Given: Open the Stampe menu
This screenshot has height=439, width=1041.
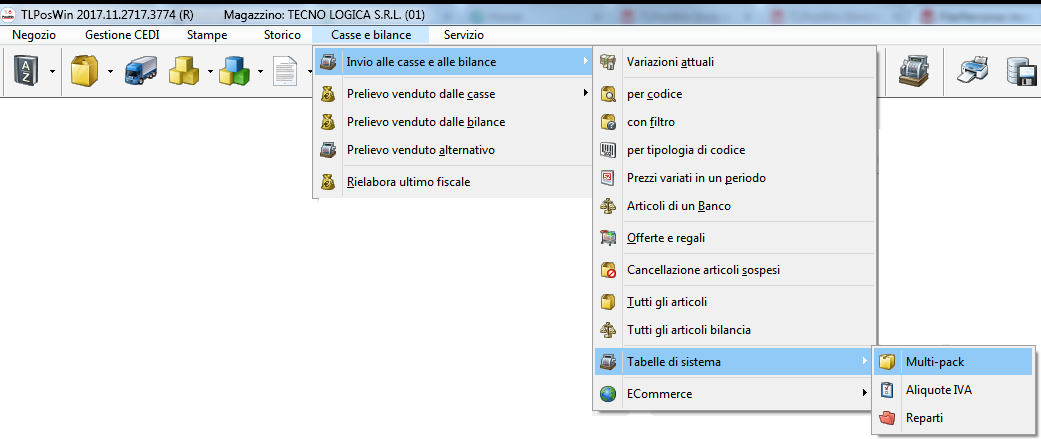Looking at the screenshot, I should (206, 35).
